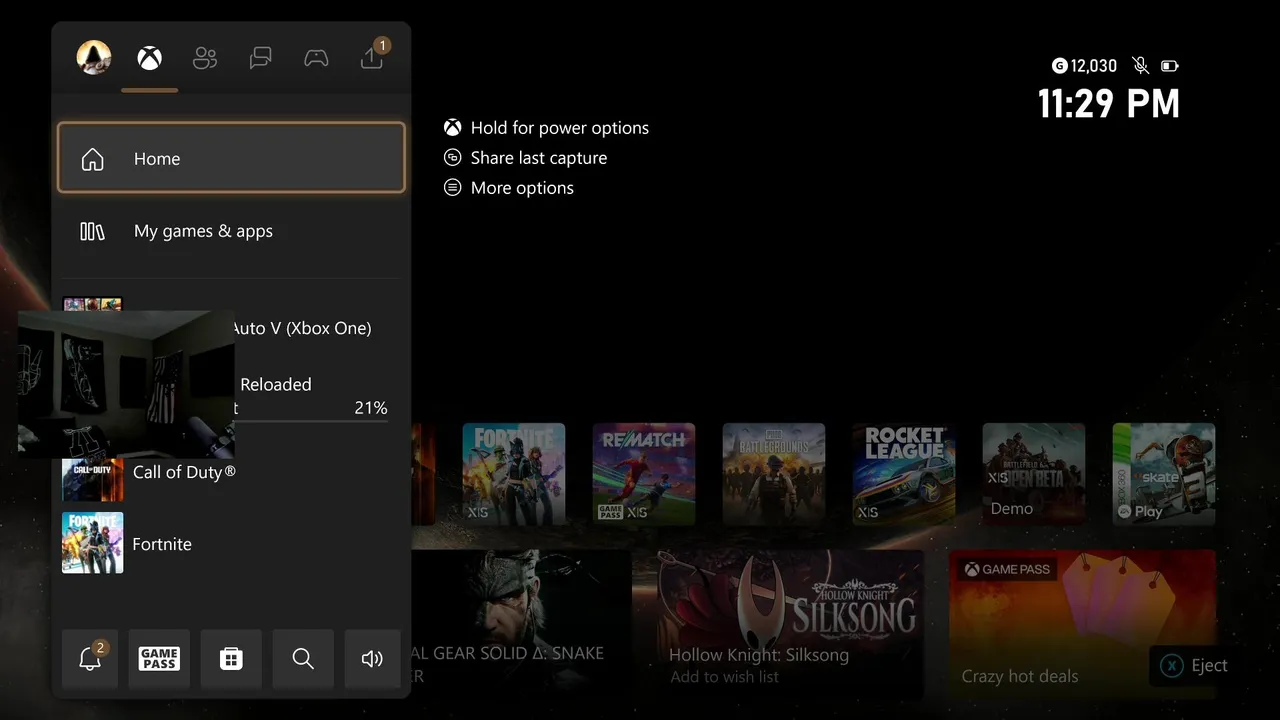Open the profile avatar tab
Viewport: 1280px width, 720px height.
(x=94, y=58)
